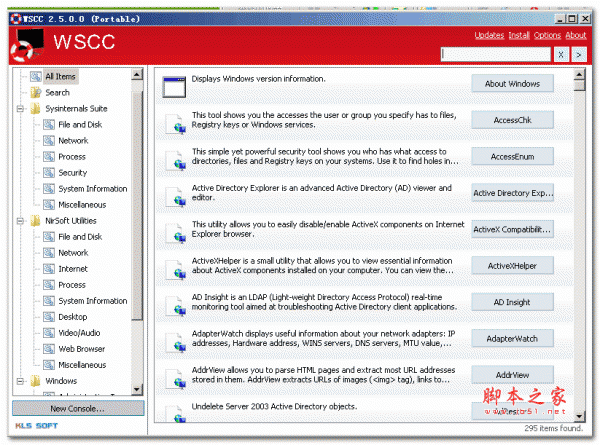
Task: Click the Active Directory Explorer row icon
Action: (176, 196)
